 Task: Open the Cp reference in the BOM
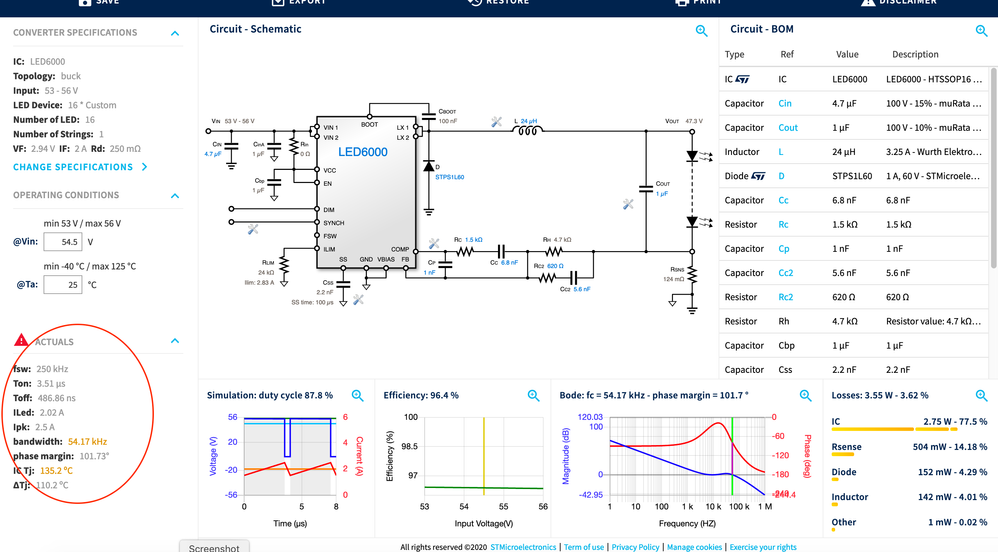coord(784,248)
